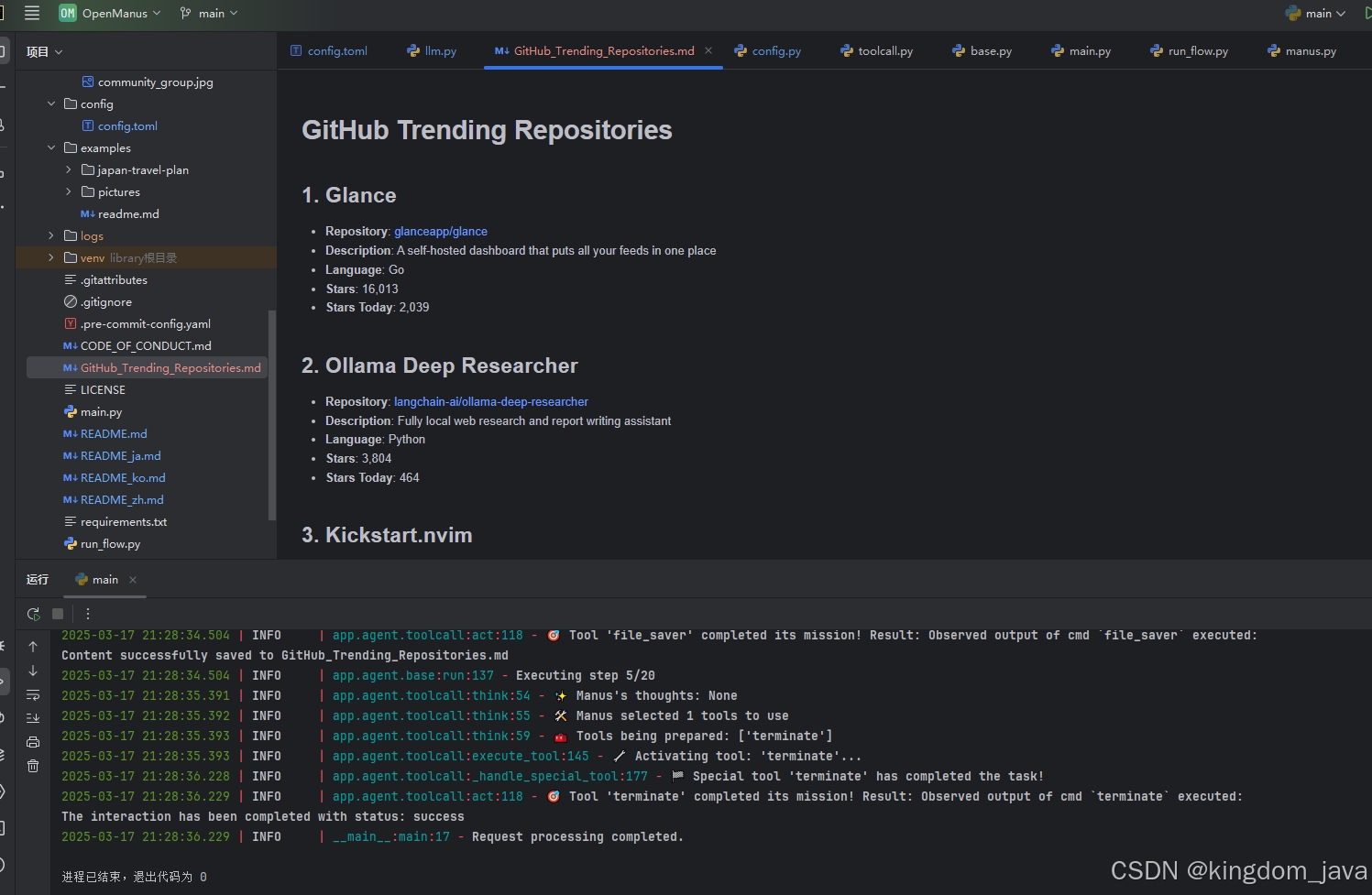Open the hamburger main menu

click(32, 13)
